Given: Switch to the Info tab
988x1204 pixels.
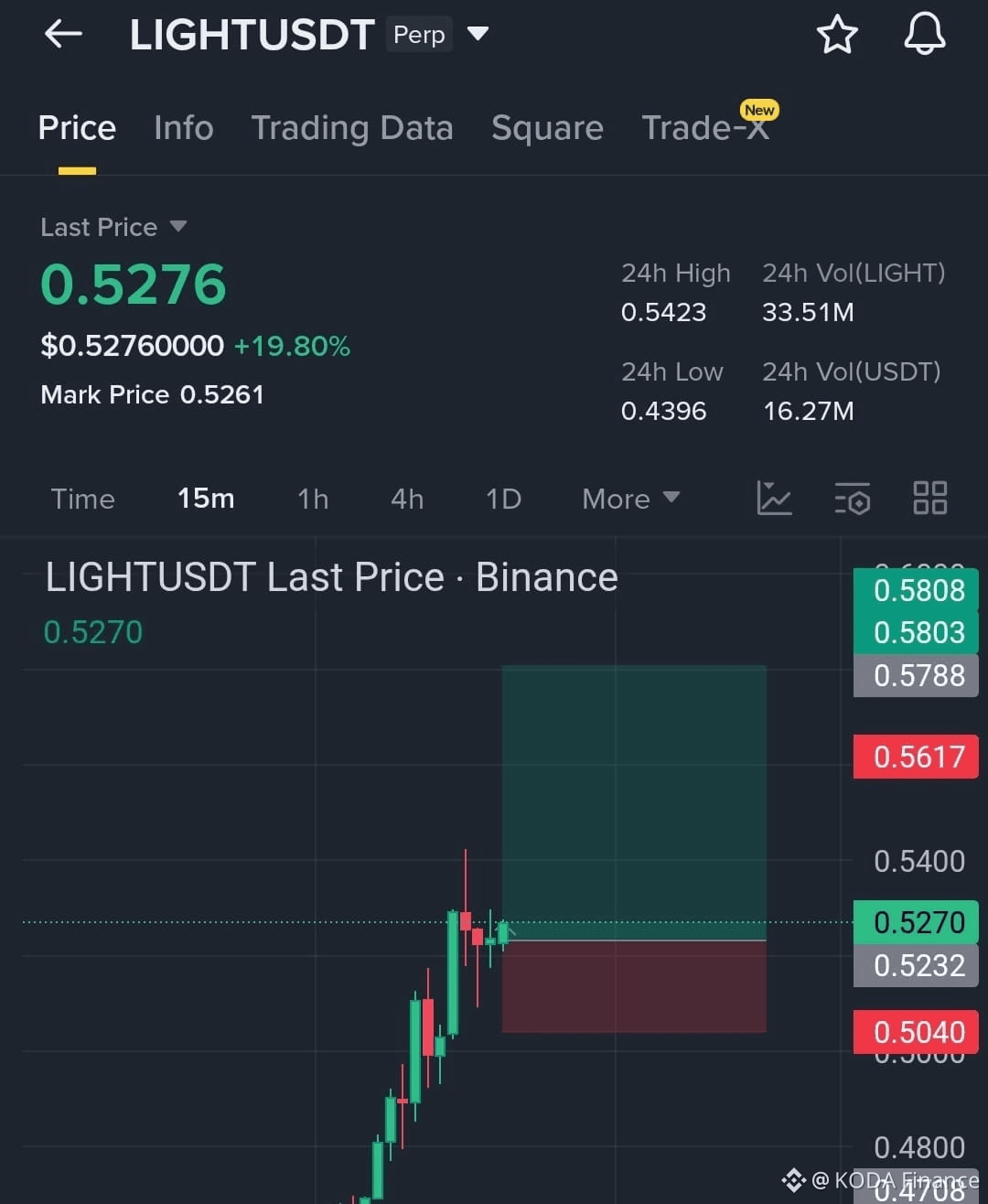Looking at the screenshot, I should click(x=183, y=128).
